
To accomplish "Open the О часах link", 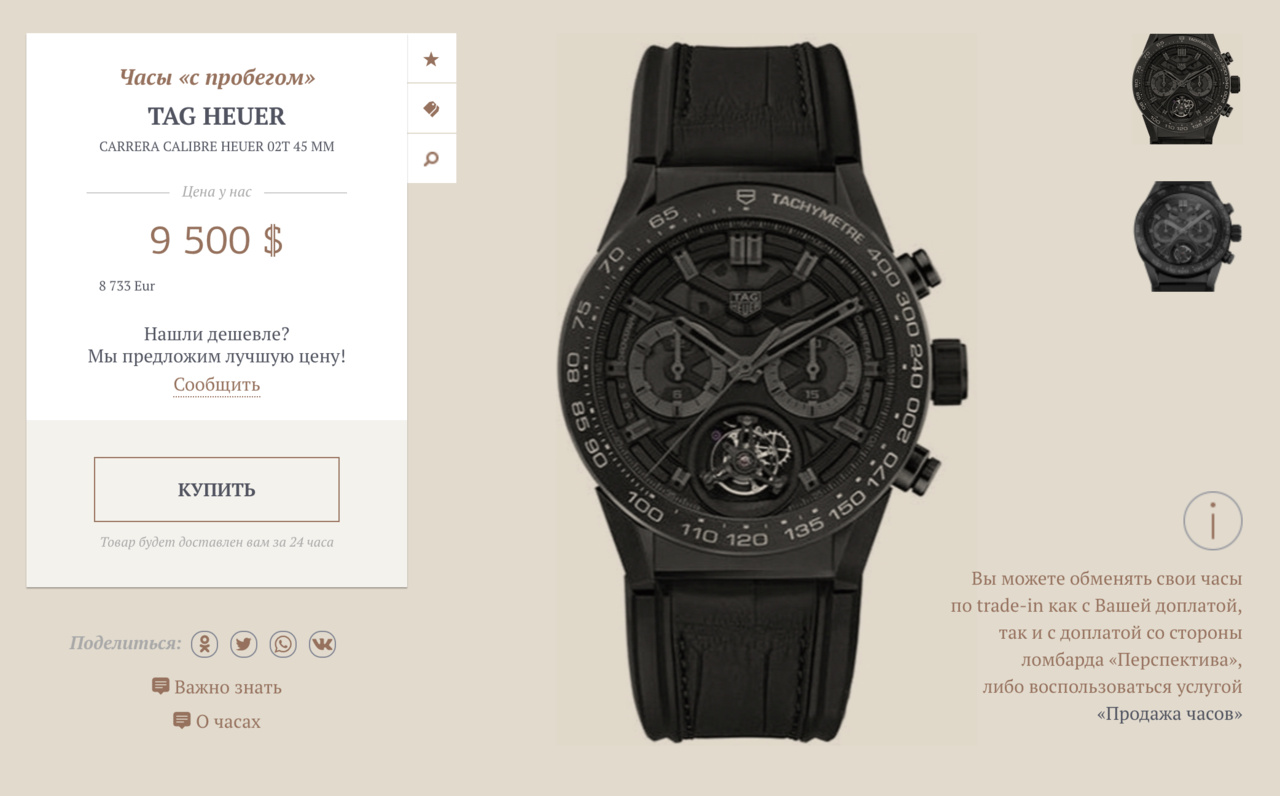I will [228, 721].
